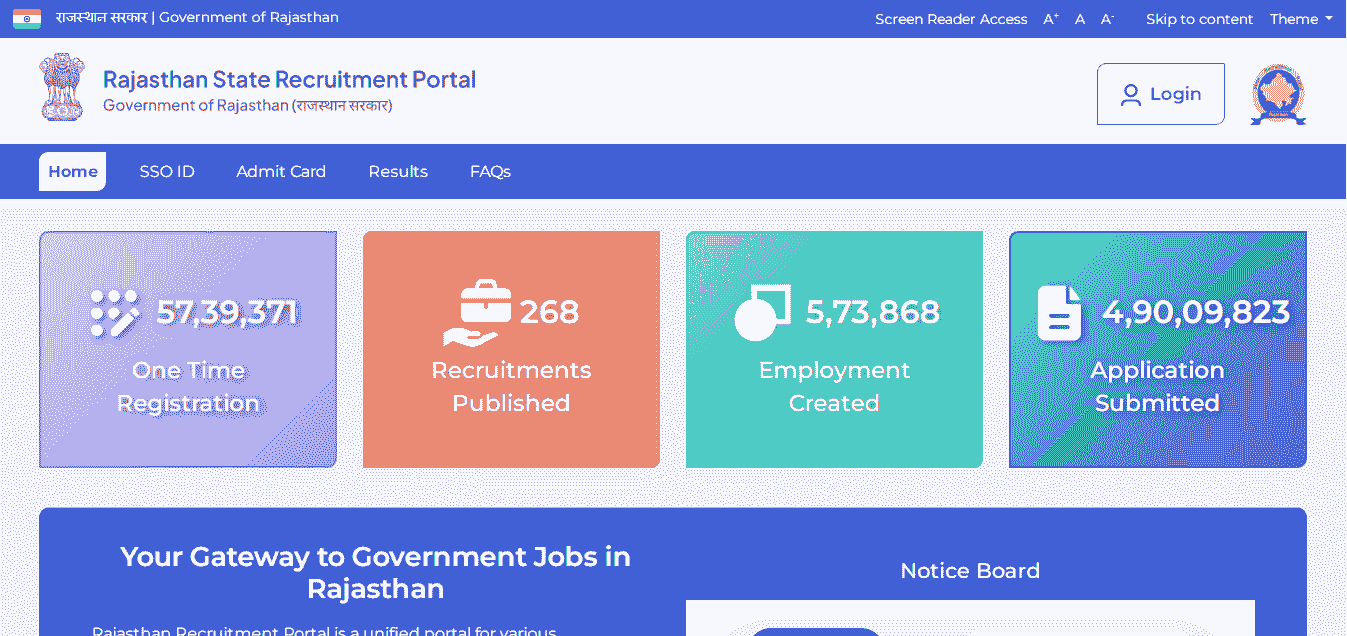Click the Login button

(x=1161, y=93)
